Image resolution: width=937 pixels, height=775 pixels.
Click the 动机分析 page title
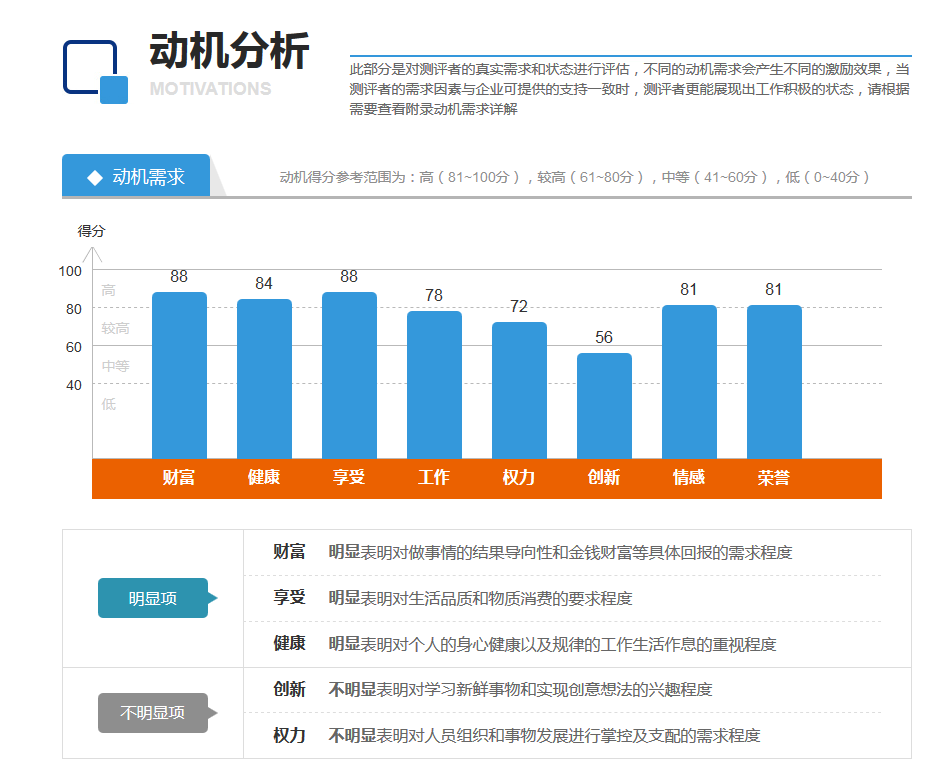tap(230, 52)
